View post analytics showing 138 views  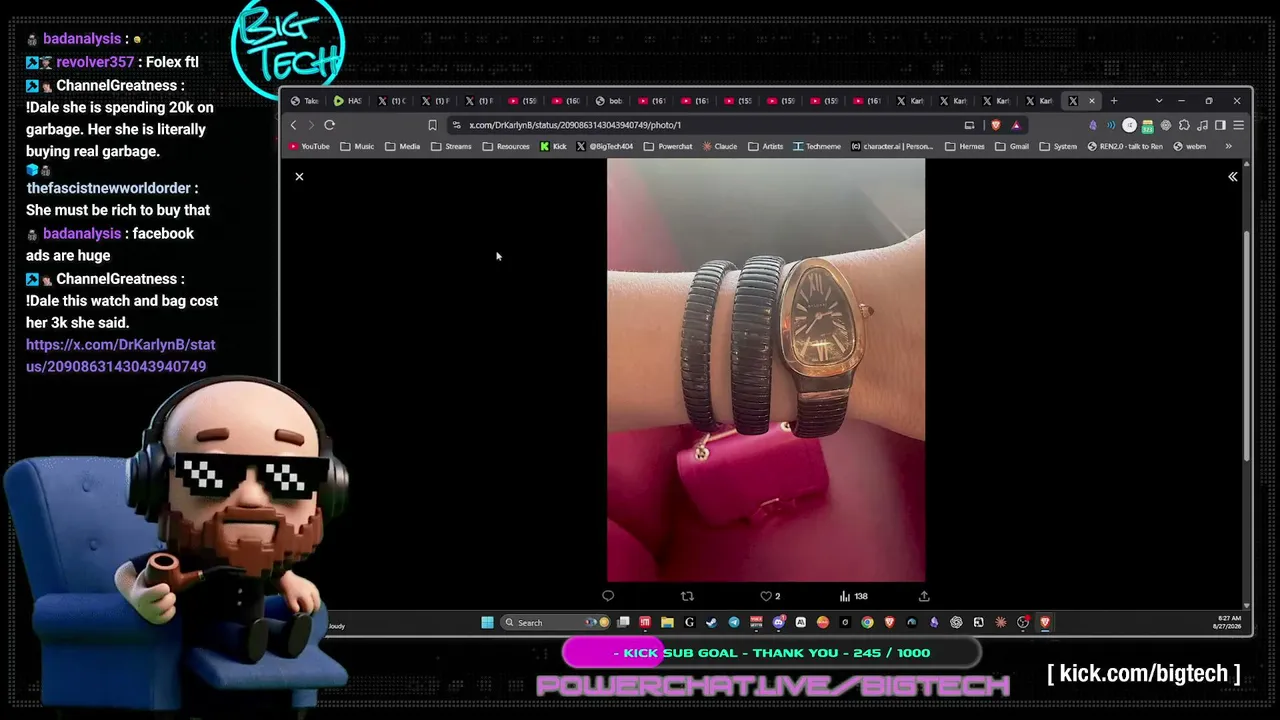click(853, 596)
